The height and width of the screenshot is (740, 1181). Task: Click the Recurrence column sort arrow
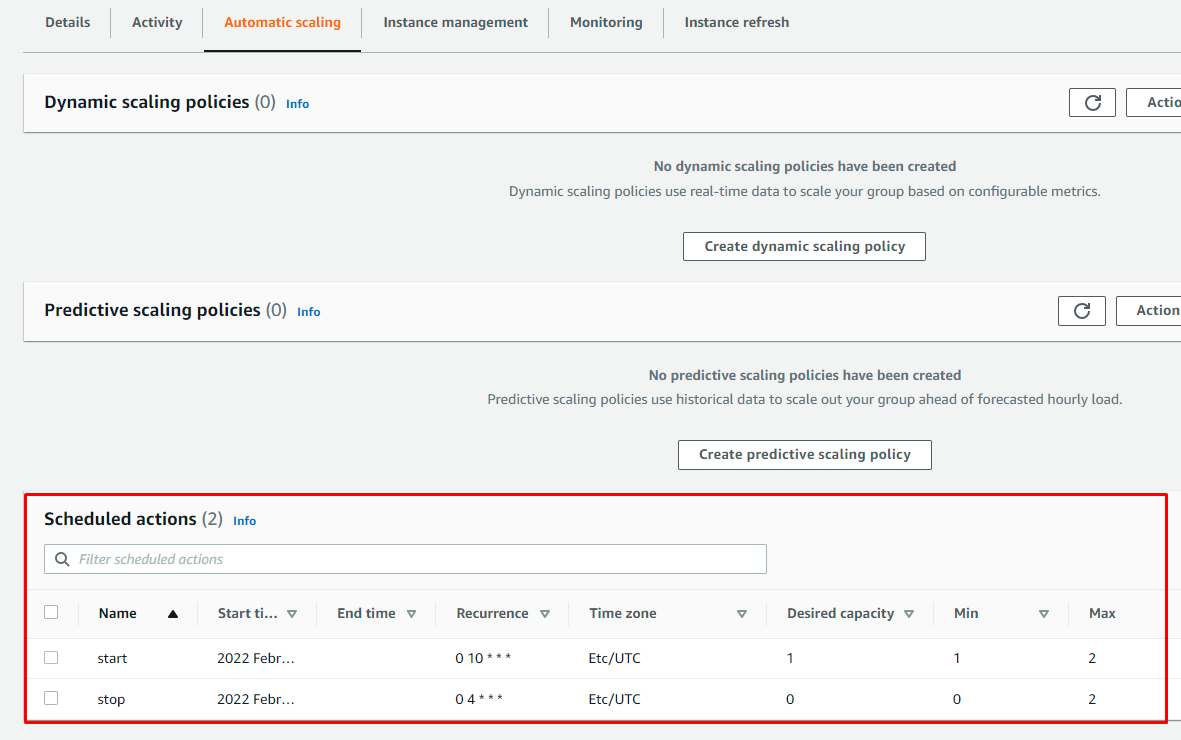(545, 613)
